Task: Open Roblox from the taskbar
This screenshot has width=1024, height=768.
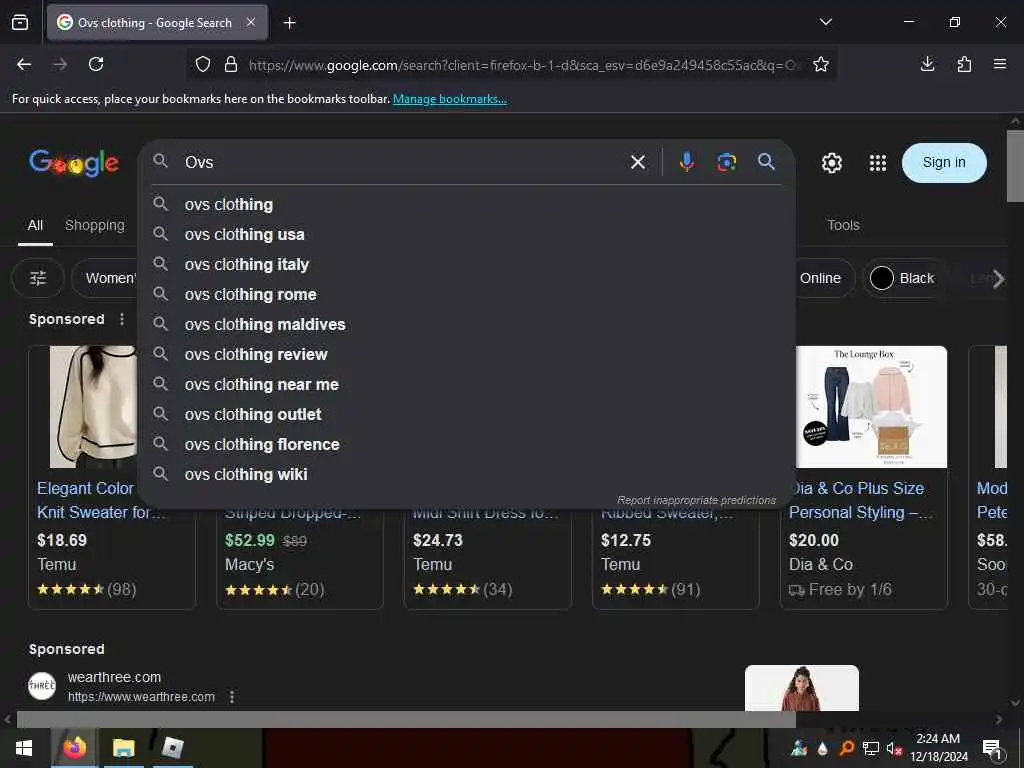Action: (x=173, y=748)
